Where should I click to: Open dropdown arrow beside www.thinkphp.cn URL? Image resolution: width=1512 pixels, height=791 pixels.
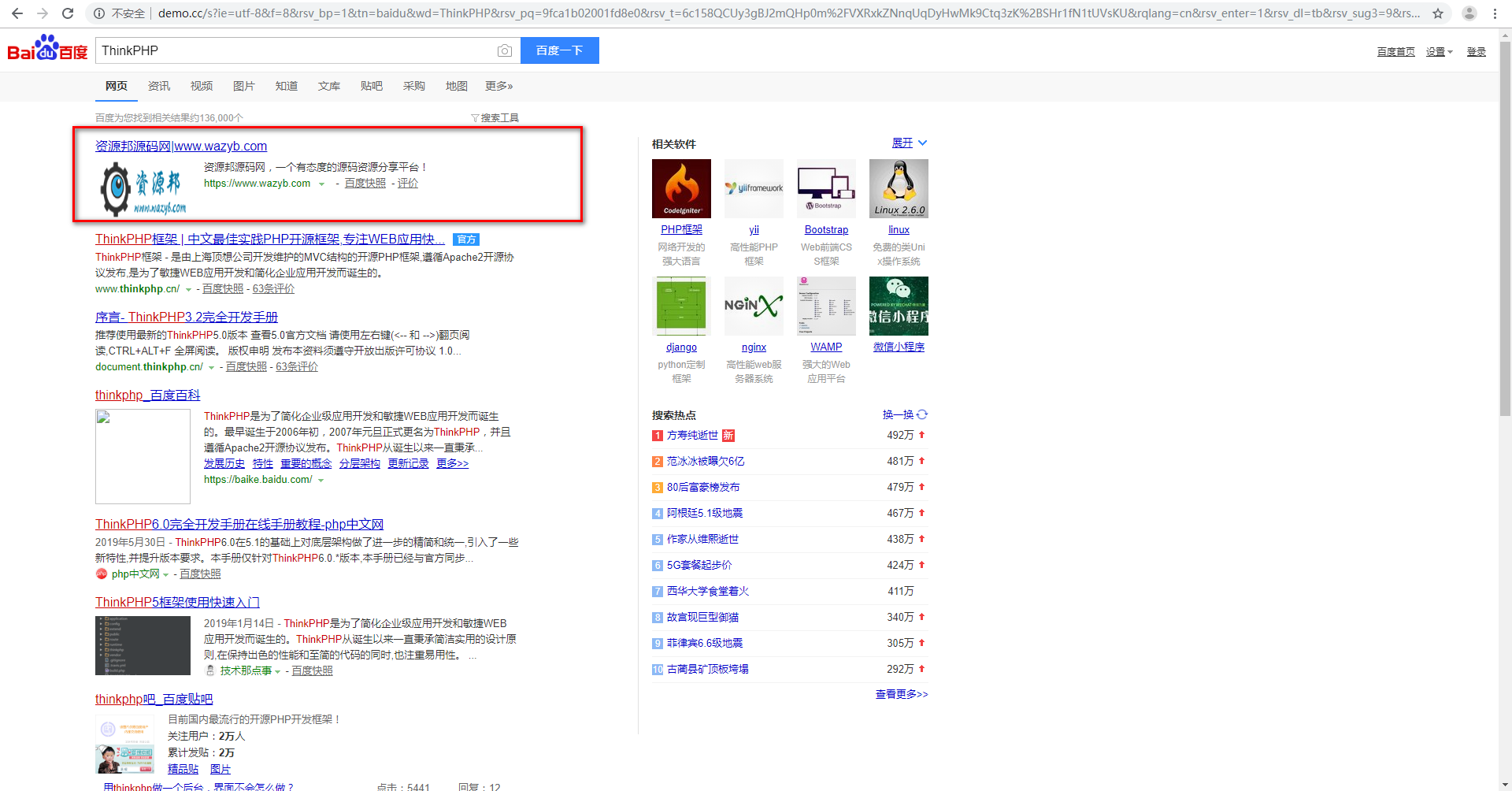coord(188,290)
